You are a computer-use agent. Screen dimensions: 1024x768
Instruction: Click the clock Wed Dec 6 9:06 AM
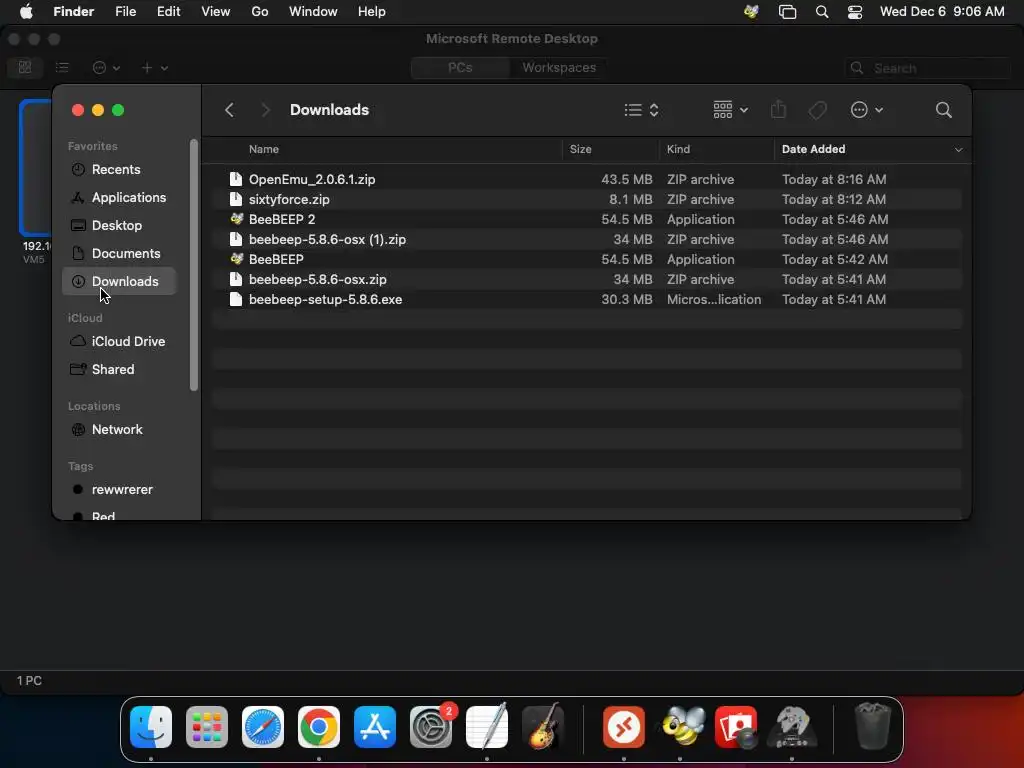942,12
